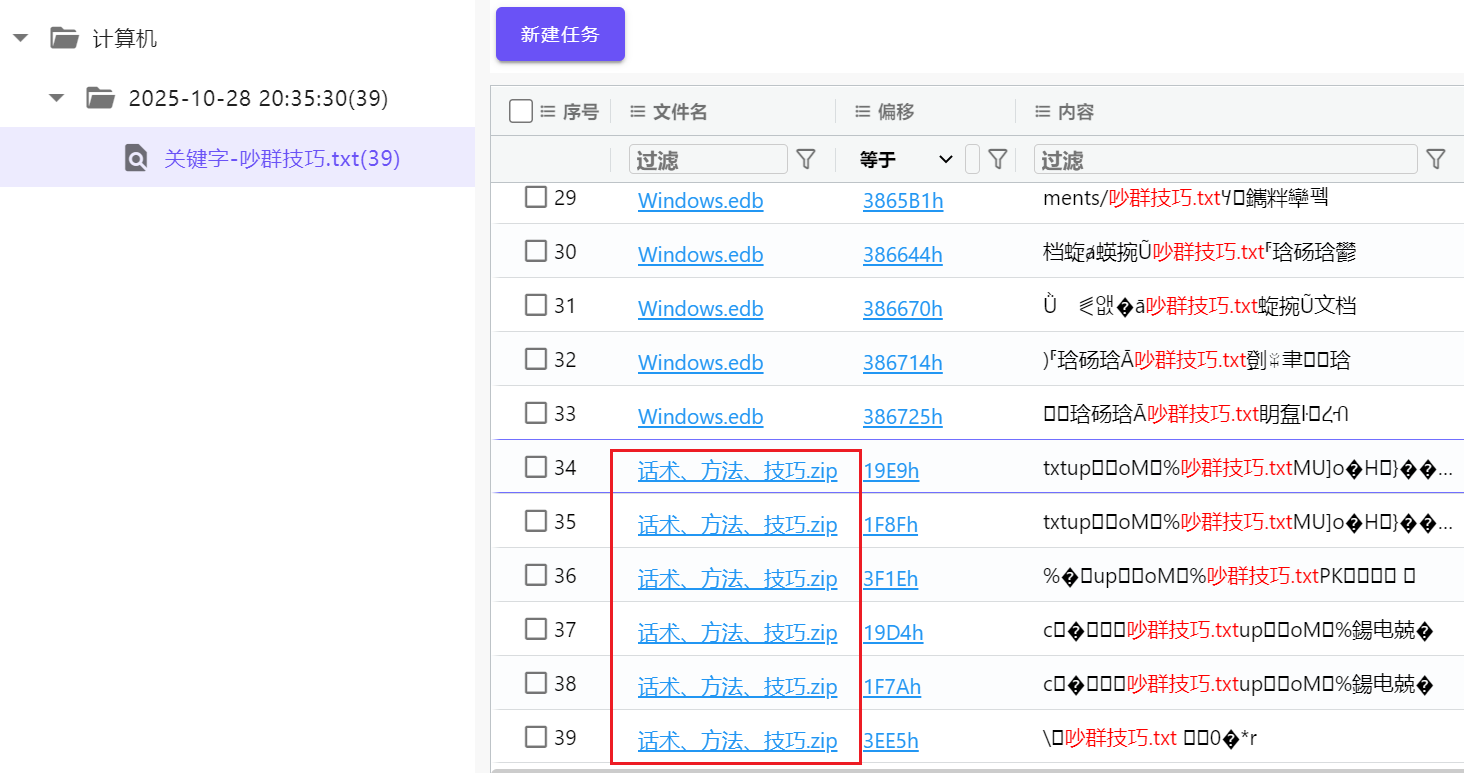Open the 偏移 column menu icon

point(862,112)
